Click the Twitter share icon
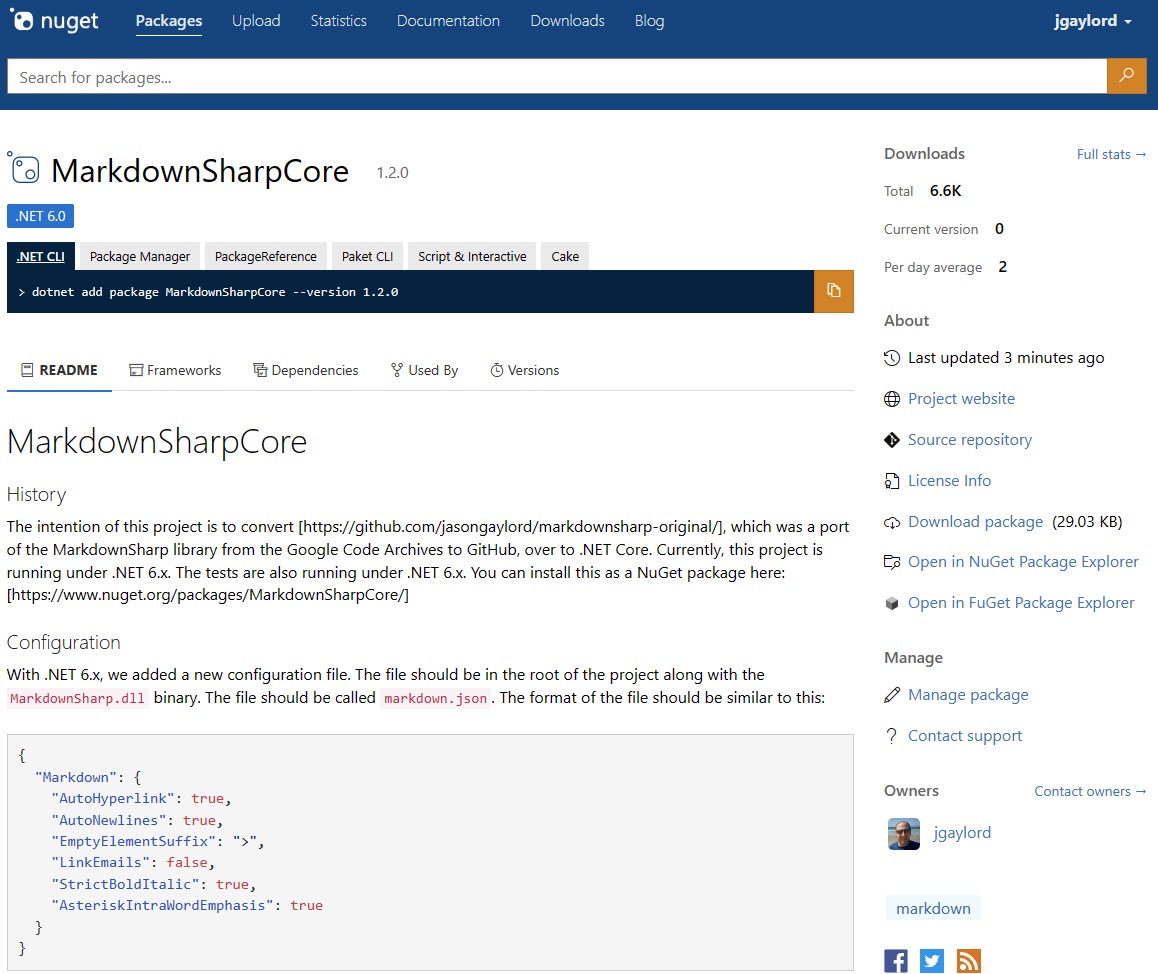The width and height of the screenshot is (1158, 974). (x=931, y=961)
